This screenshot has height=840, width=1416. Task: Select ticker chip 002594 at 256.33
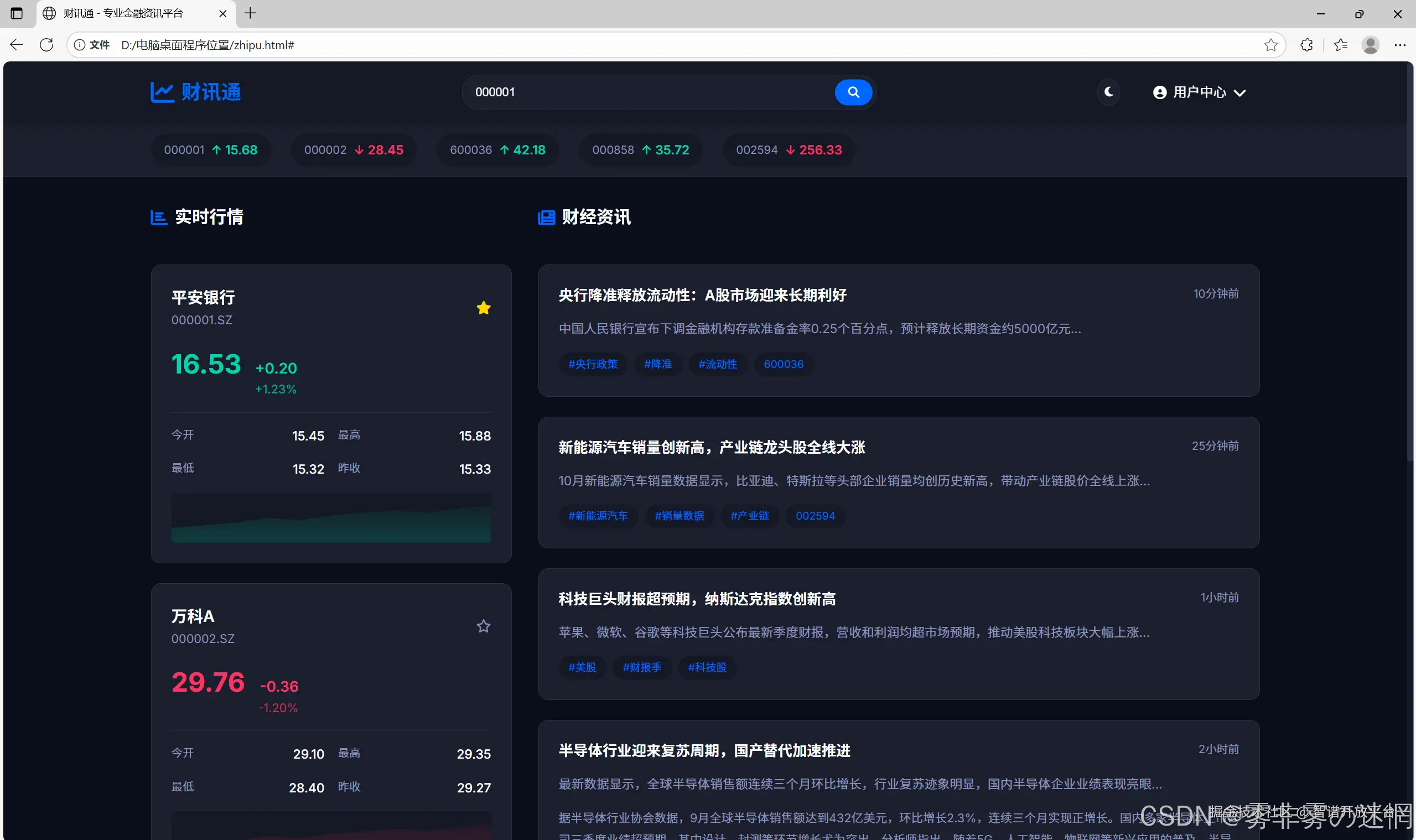pos(789,150)
